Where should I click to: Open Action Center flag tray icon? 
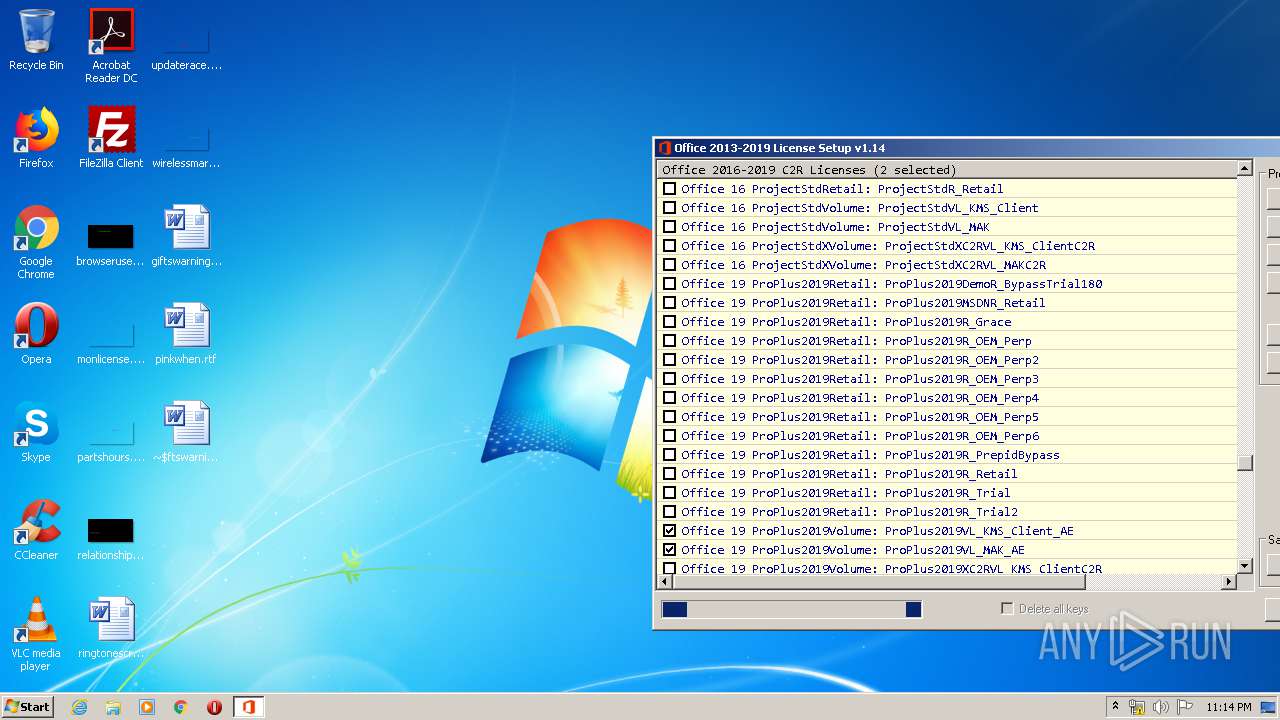(x=1184, y=707)
